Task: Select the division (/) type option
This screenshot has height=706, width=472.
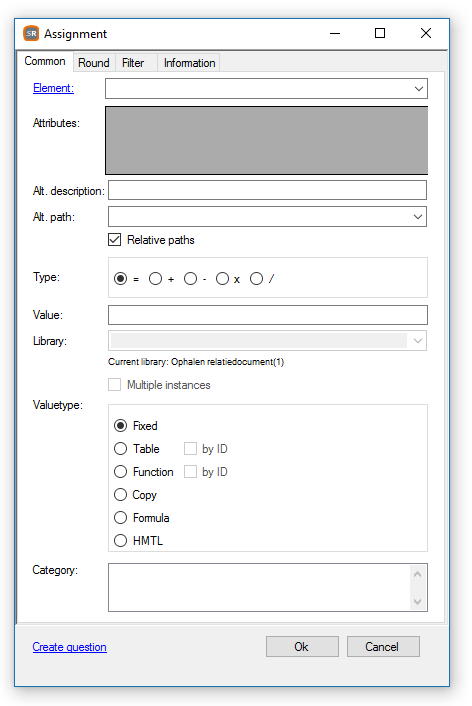Action: point(256,279)
